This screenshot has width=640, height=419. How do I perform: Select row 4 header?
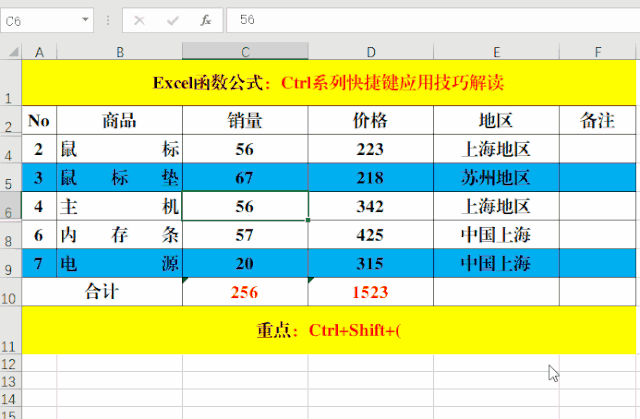11,149
